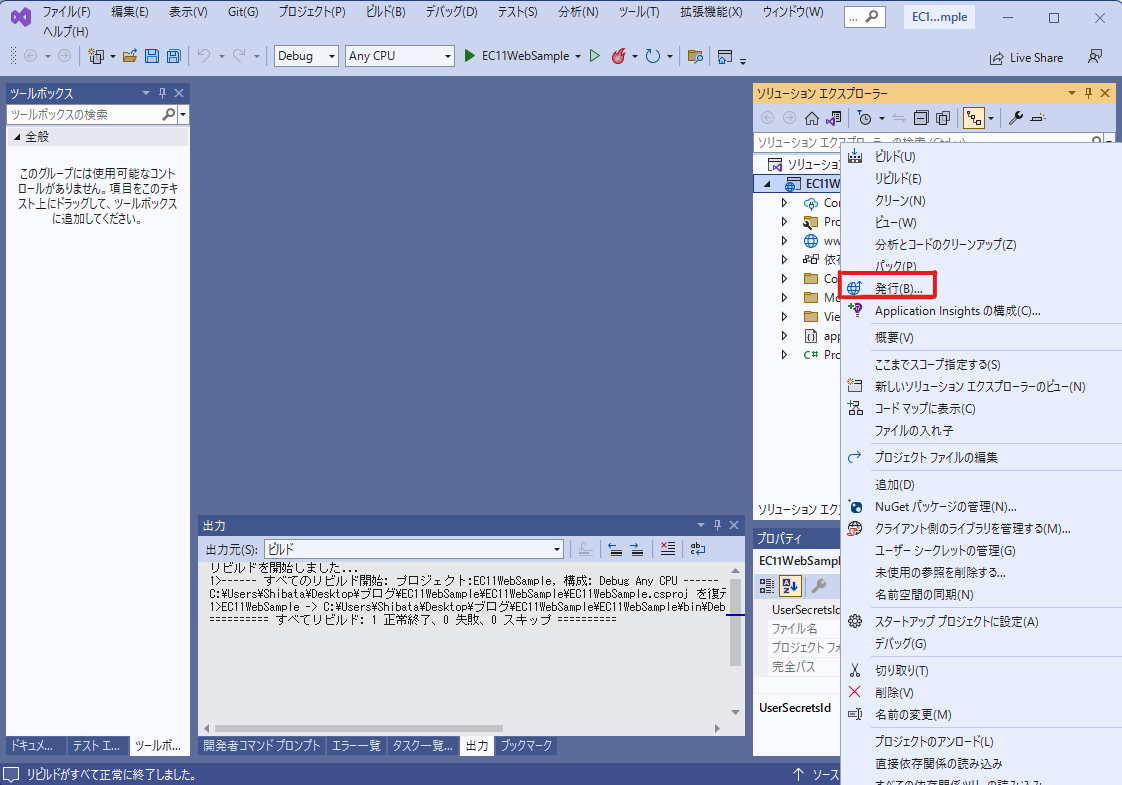Click the Save file icon in toolbar

(x=152, y=56)
